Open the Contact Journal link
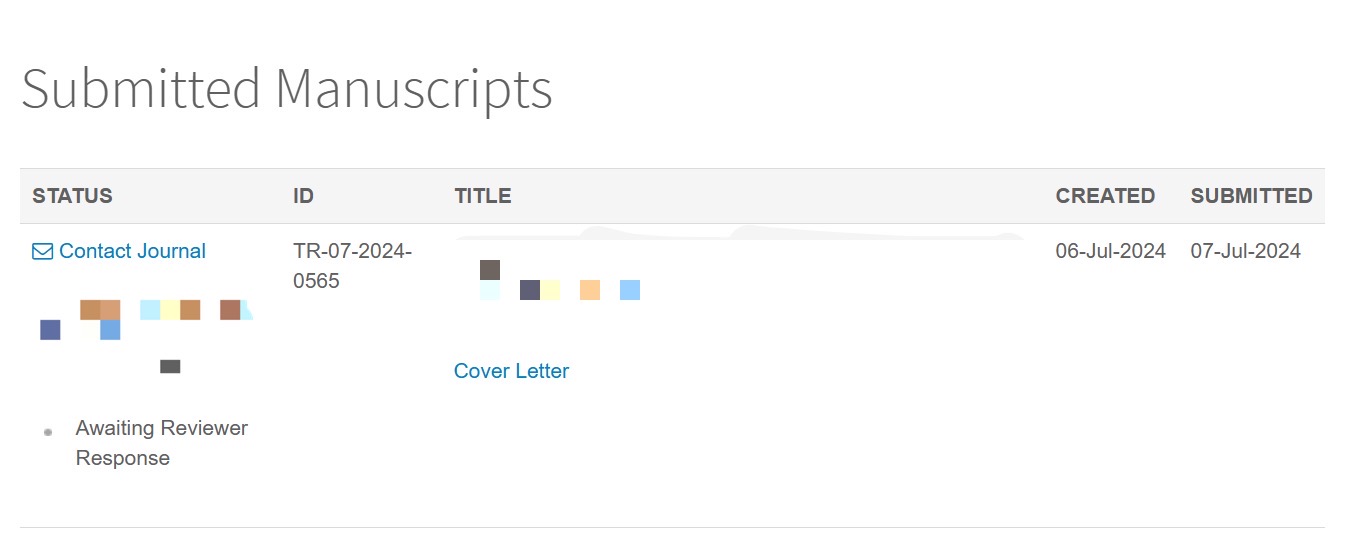Viewport: 1354px width, 550px height. click(x=132, y=251)
